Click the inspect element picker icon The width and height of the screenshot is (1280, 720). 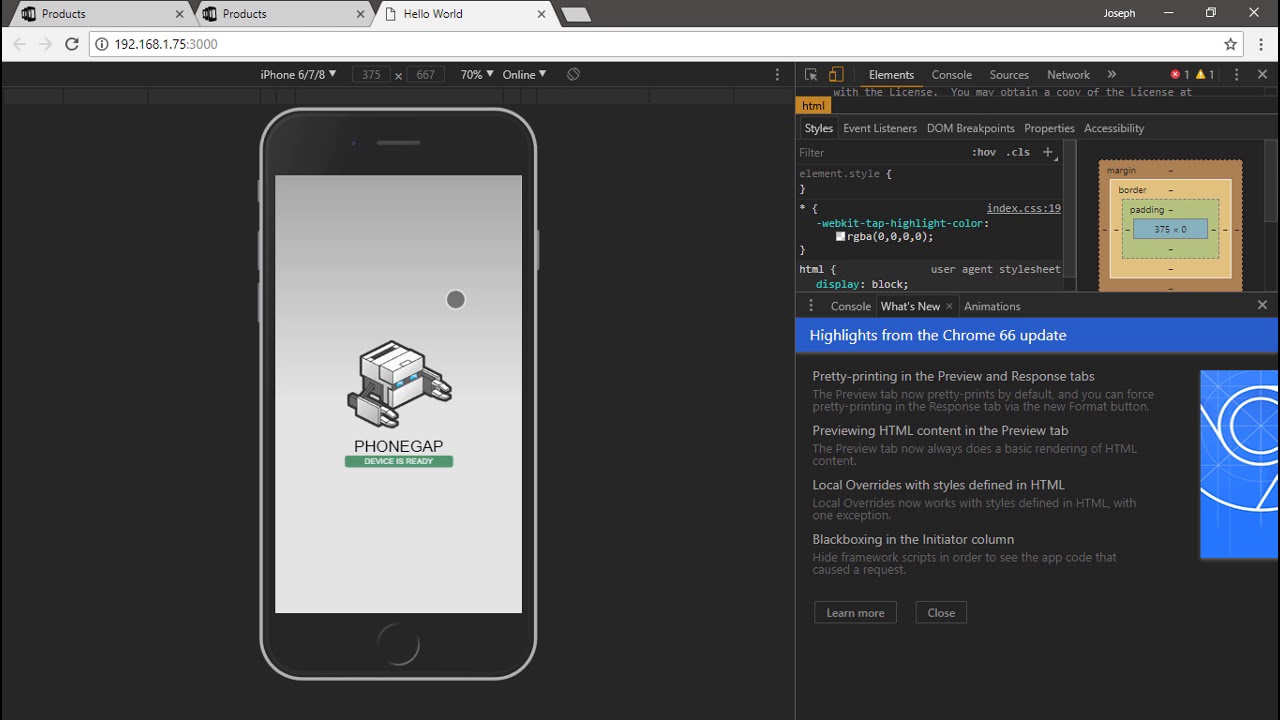(x=811, y=75)
